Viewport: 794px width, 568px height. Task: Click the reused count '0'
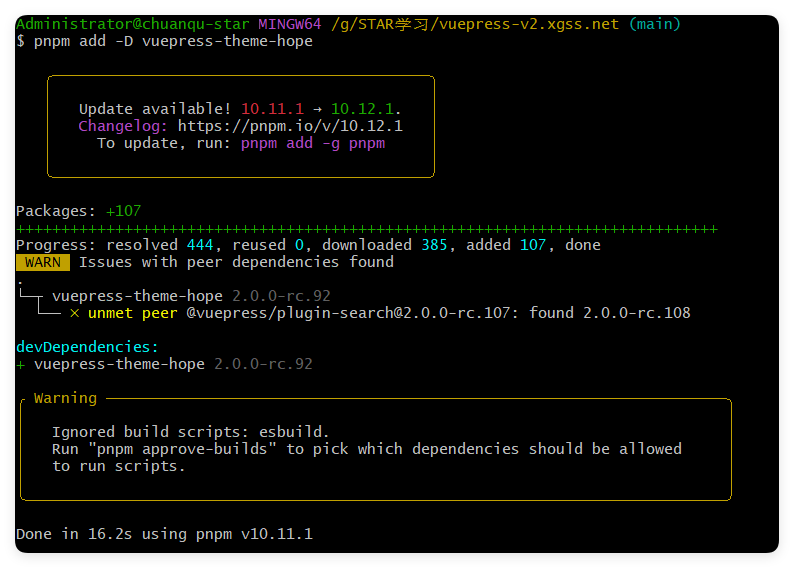coord(299,245)
